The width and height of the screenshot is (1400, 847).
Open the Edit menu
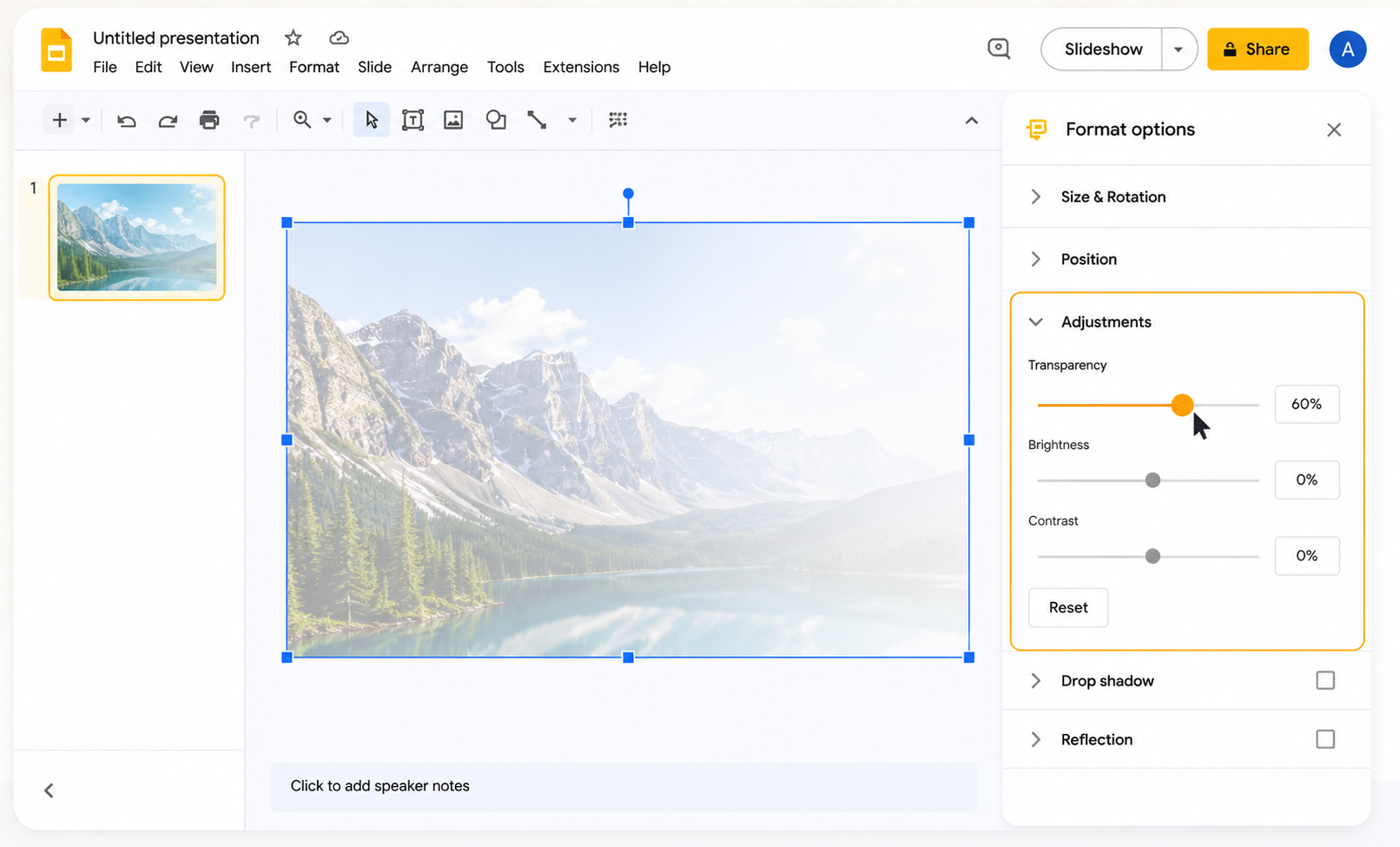pos(149,67)
